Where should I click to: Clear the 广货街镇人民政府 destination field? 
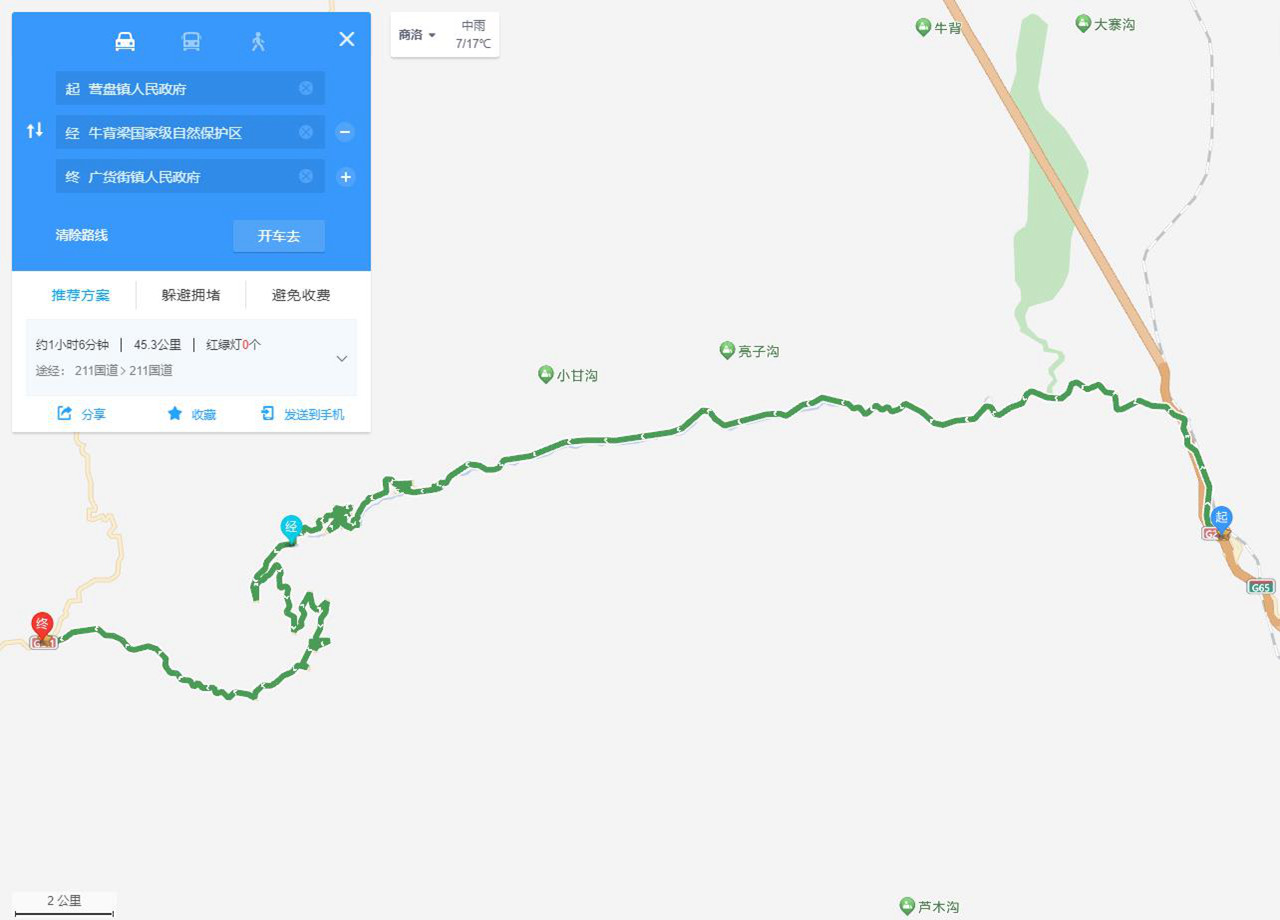(306, 176)
